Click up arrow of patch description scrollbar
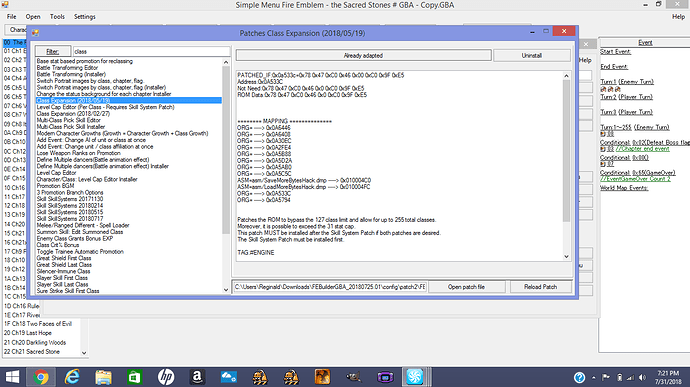This screenshot has width=690, height=387. coord(566,76)
